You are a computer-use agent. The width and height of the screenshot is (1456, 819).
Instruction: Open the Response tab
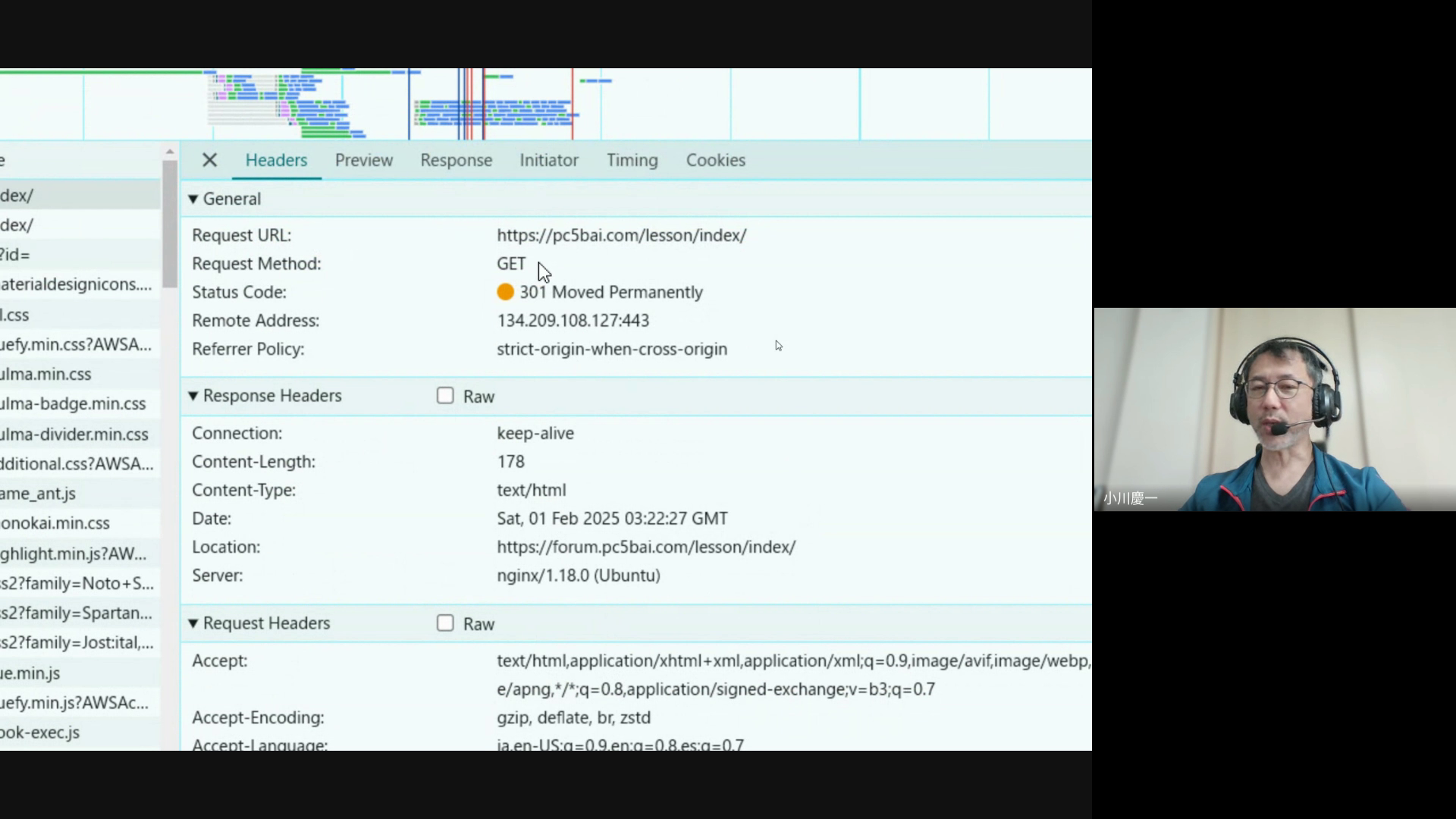click(456, 160)
